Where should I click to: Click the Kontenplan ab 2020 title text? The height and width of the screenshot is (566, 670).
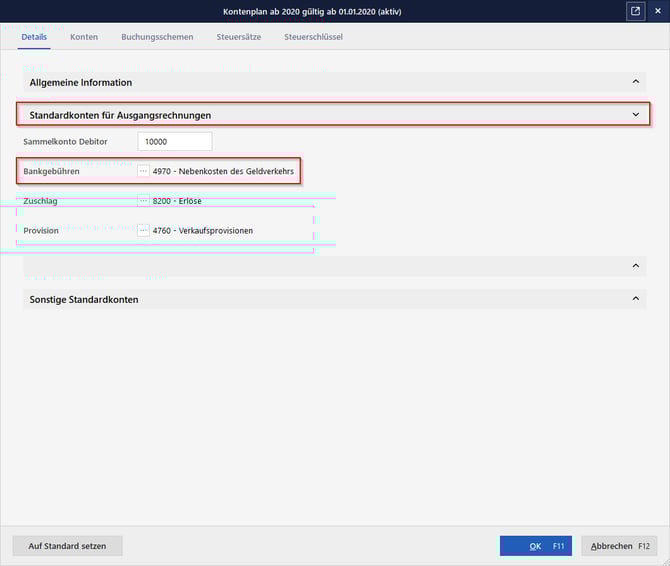312,12
